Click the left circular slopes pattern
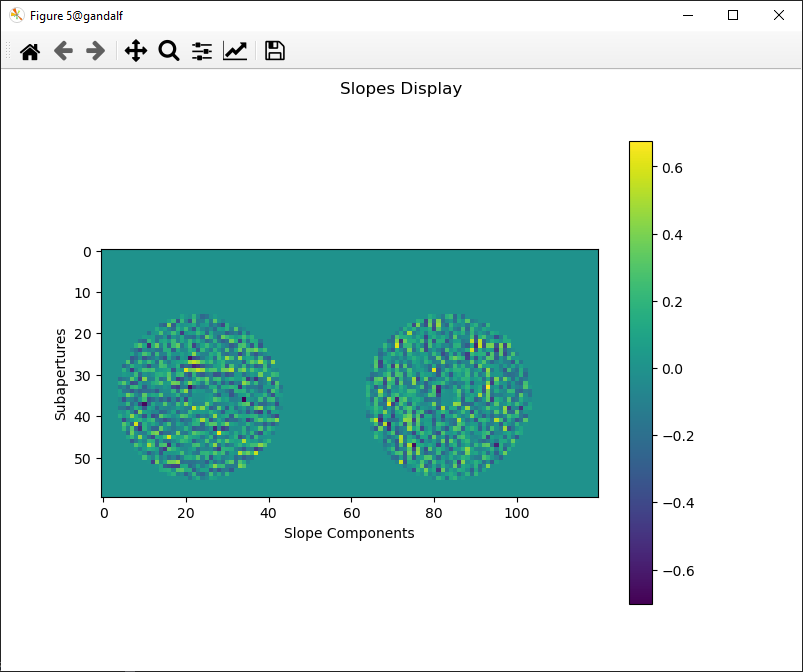 [200, 397]
